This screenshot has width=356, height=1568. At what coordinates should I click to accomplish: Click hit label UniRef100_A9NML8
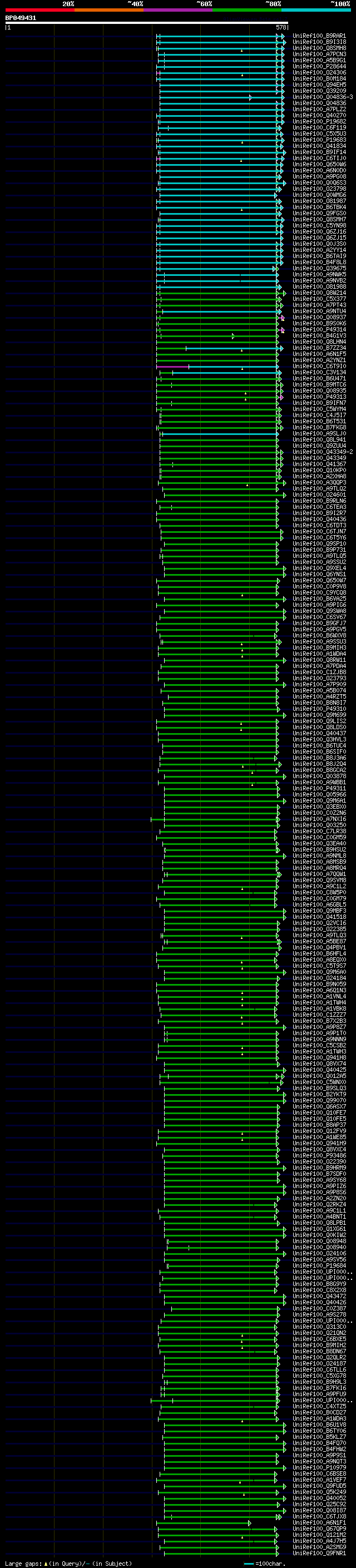pos(319,856)
